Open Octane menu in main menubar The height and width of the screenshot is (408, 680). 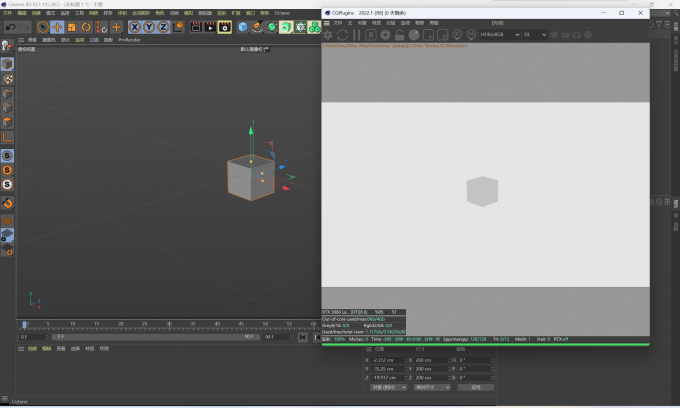pos(282,13)
